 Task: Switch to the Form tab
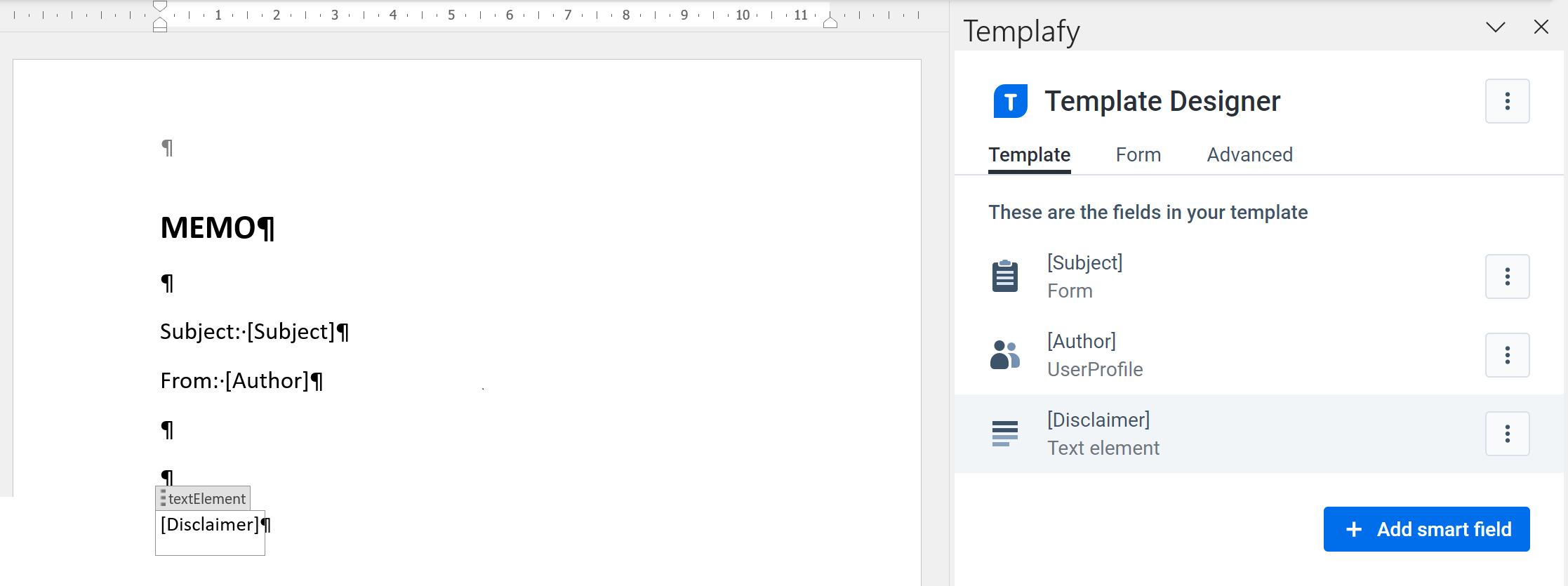[x=1138, y=154]
